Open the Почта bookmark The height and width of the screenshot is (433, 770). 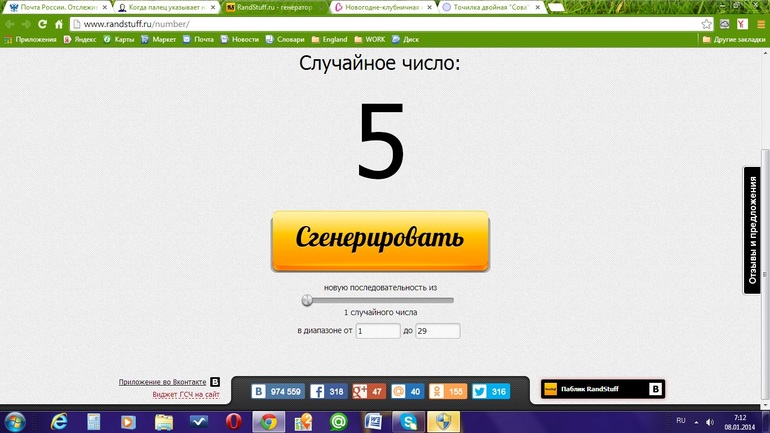pos(198,39)
